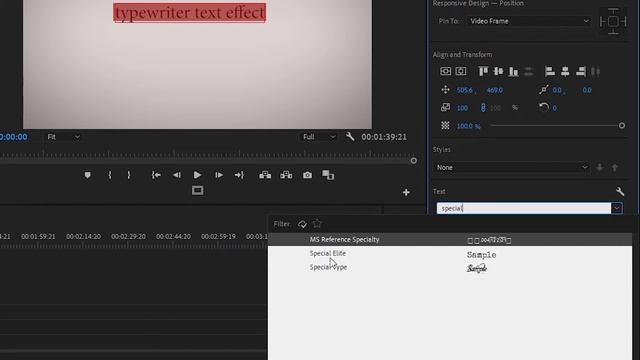Click the font search field containing 'specia'
Image resolution: width=640 pixels, height=360 pixels.
pos(524,208)
